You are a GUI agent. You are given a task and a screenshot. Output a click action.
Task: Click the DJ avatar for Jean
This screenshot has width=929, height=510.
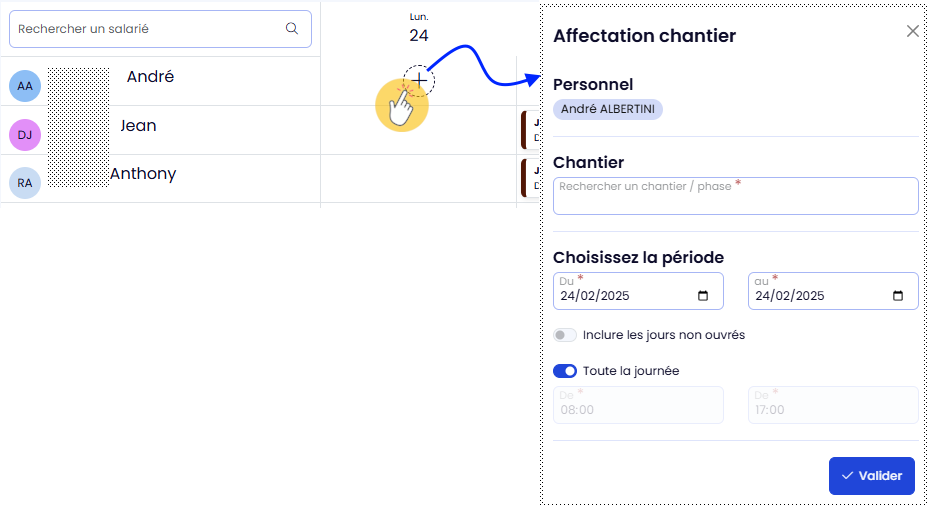pos(25,135)
